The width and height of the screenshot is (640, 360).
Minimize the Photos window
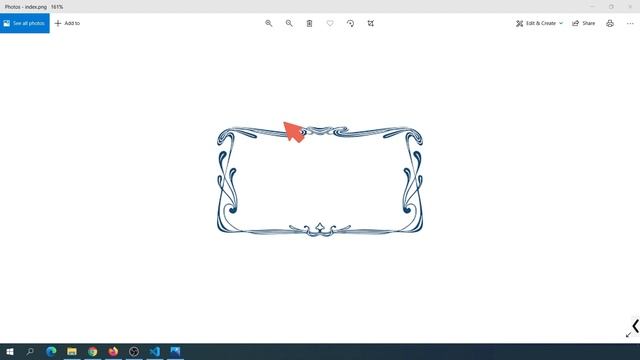592,7
